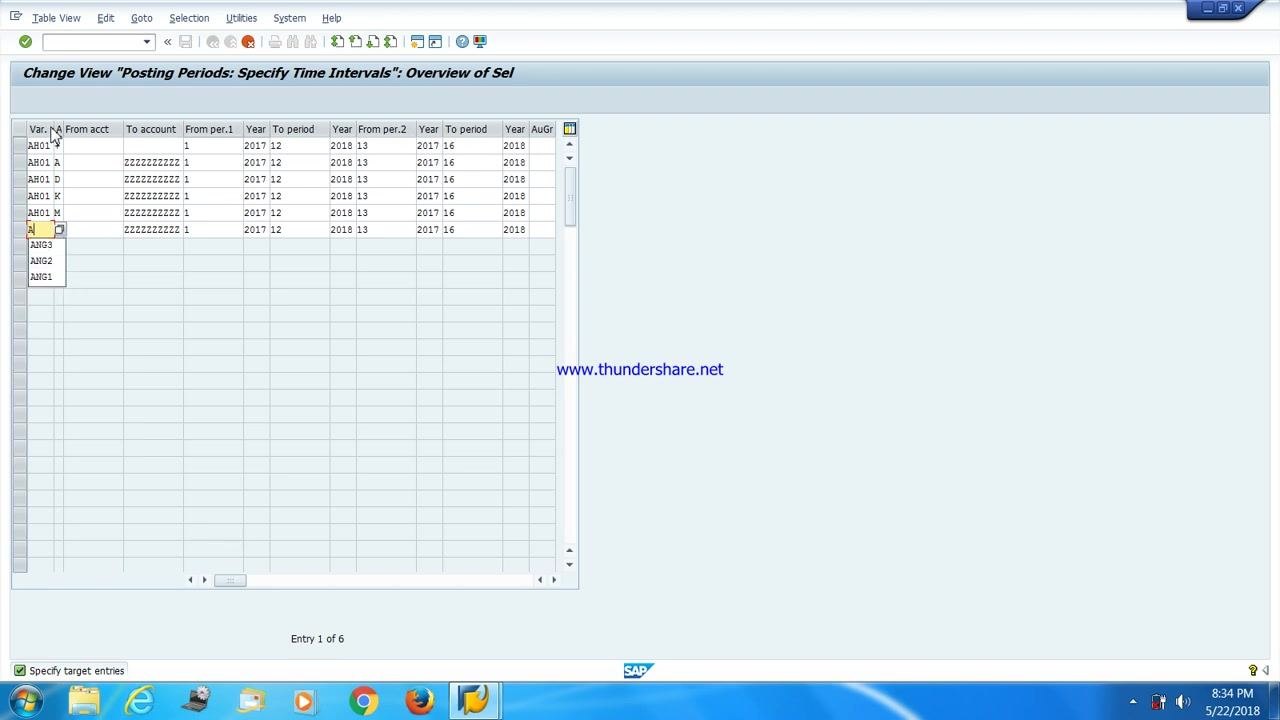Jump to First Page using the toolbar icon

pos(337,42)
